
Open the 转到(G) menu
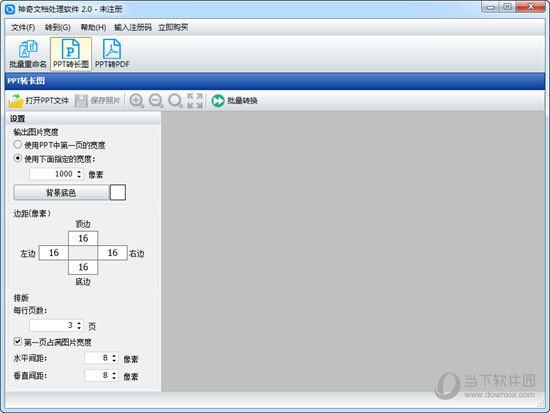(58, 27)
